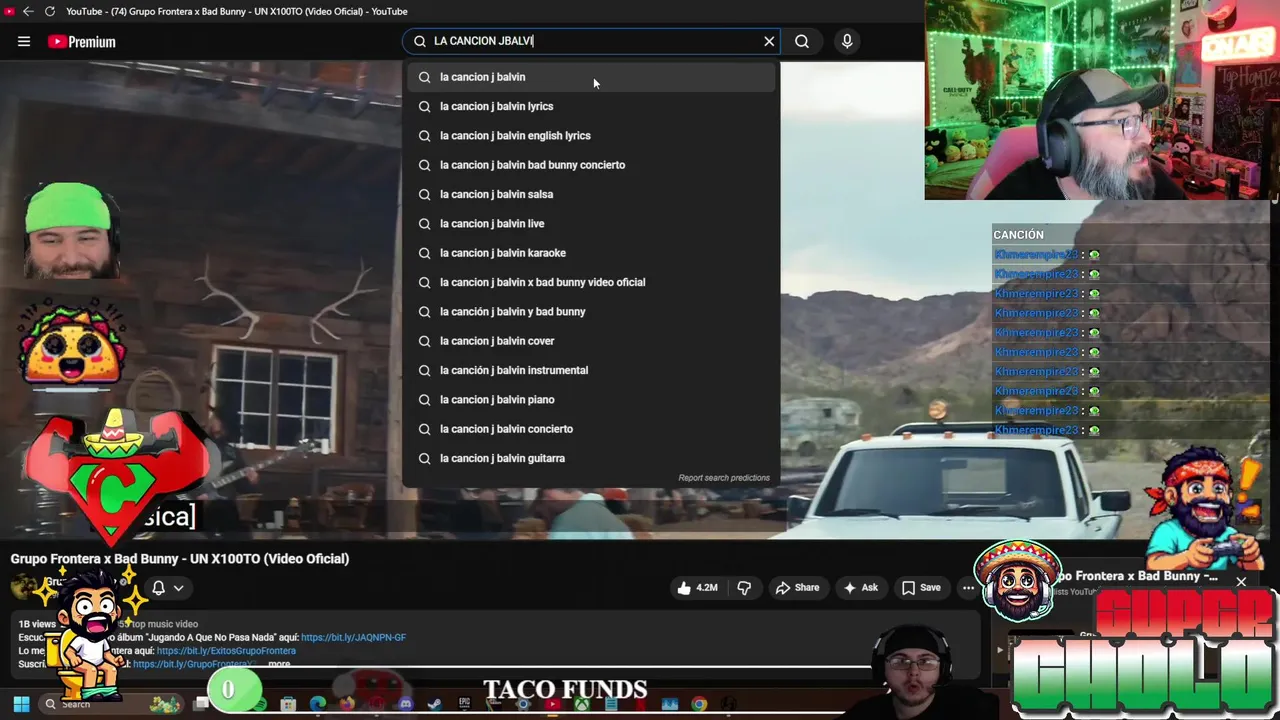This screenshot has height=720, width=1280.
Task: Click magnifier icon beside "la cancion j balvin karaoke"
Action: coord(424,253)
